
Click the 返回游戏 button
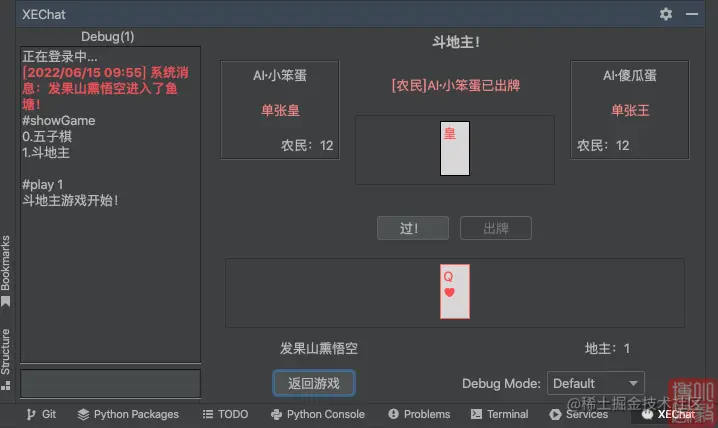(314, 383)
